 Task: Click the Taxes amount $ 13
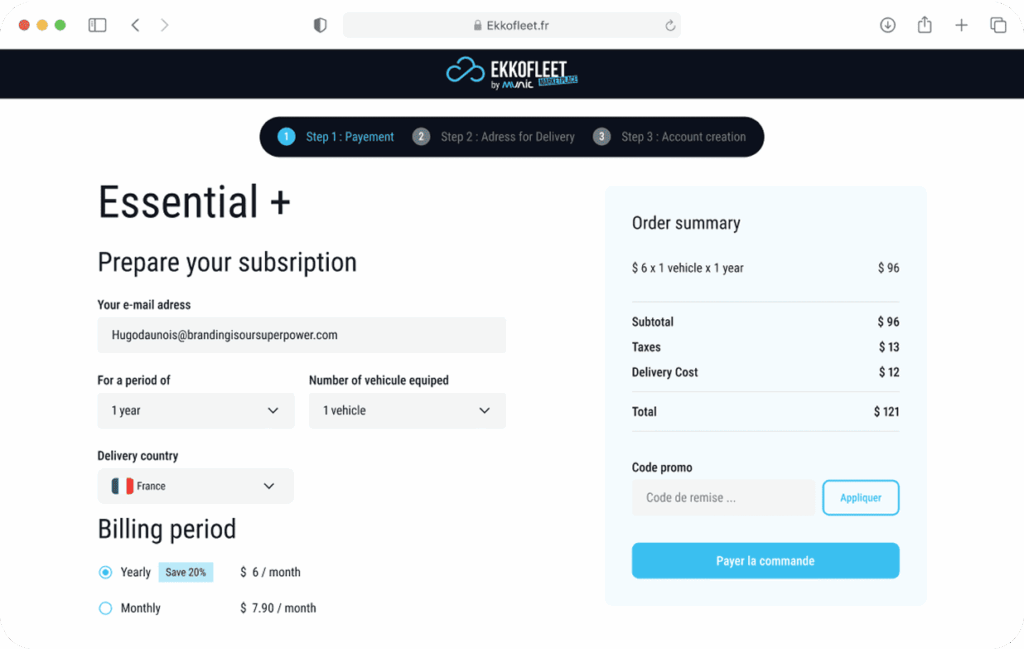click(889, 347)
